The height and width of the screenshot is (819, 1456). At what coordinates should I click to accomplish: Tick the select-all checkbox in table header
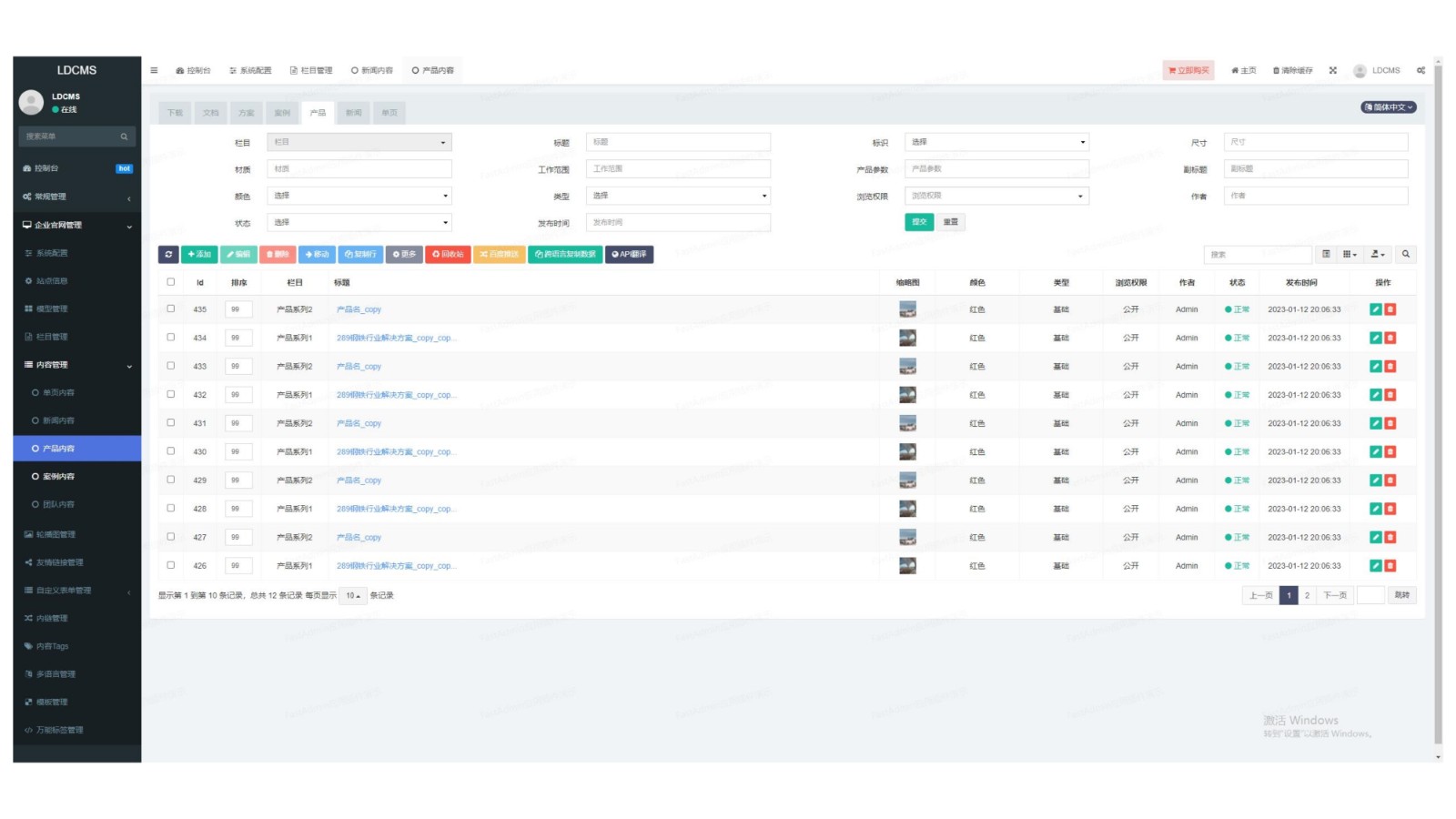pyautogui.click(x=170, y=282)
